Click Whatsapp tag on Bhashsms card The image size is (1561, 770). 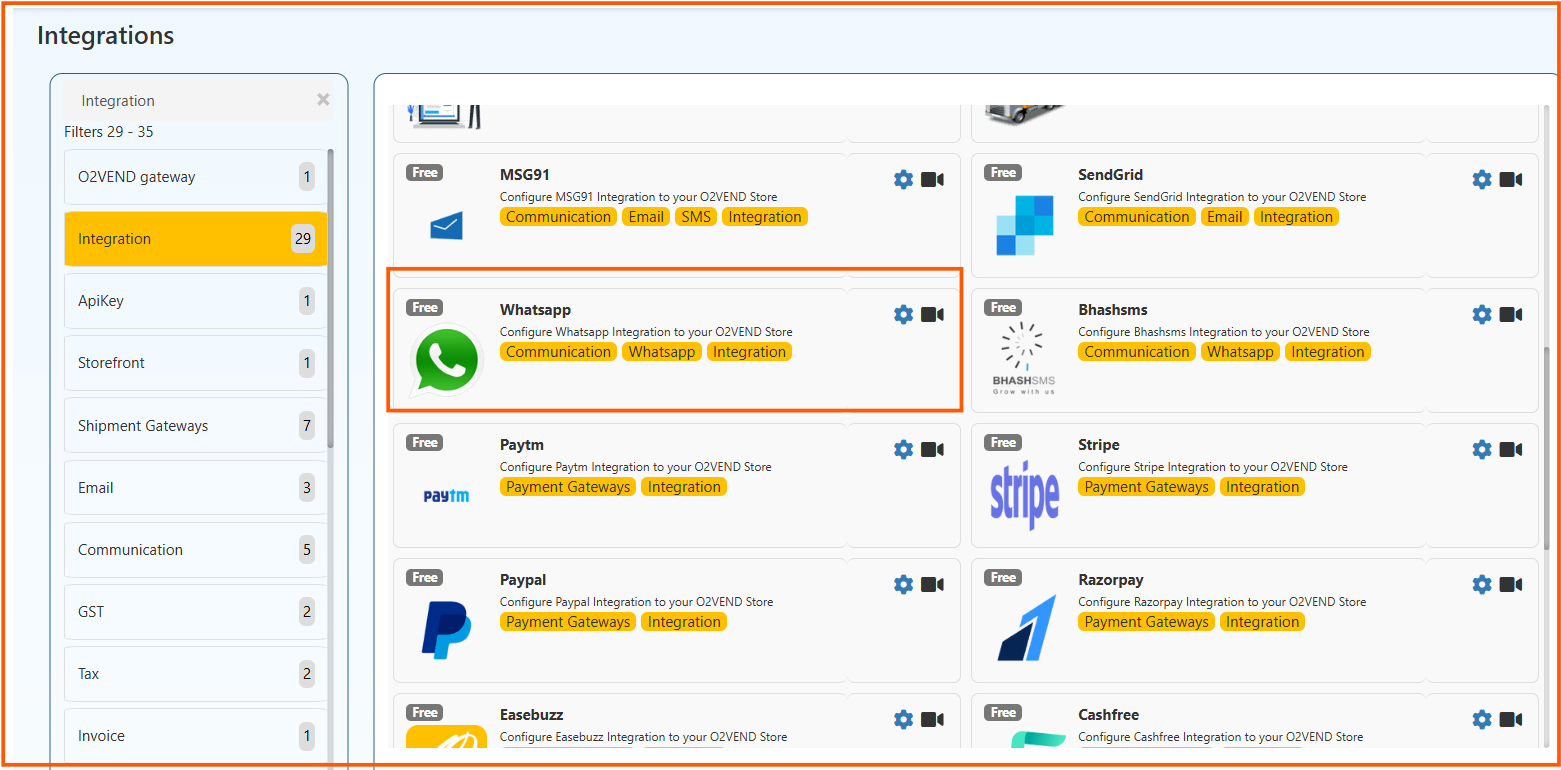pyautogui.click(x=1240, y=352)
